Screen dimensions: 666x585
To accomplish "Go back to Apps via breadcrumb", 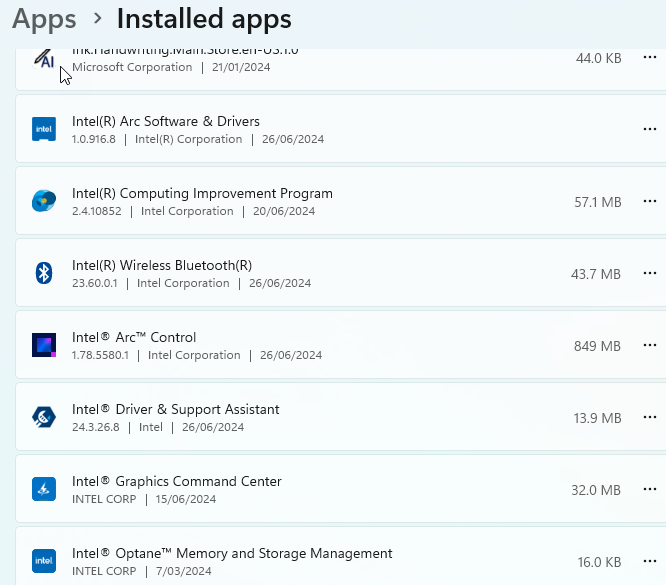I will 44,19.
